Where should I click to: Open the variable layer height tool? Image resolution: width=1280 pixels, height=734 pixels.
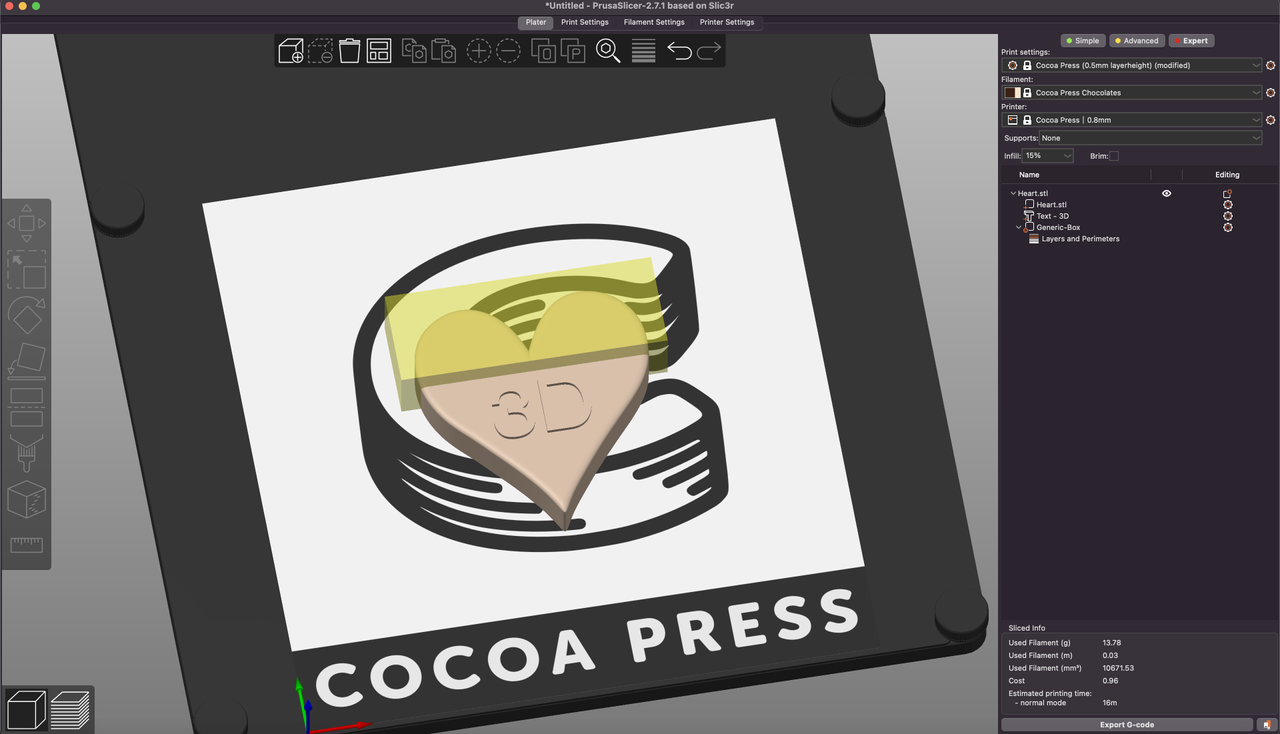click(644, 50)
